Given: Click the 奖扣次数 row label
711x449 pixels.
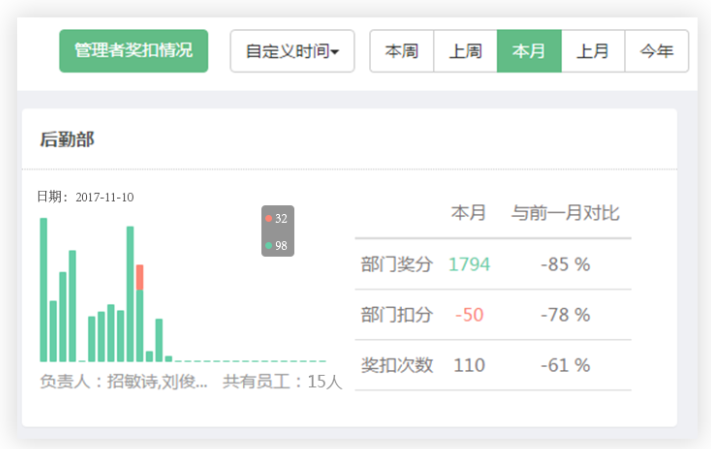Looking at the screenshot, I should (x=397, y=365).
